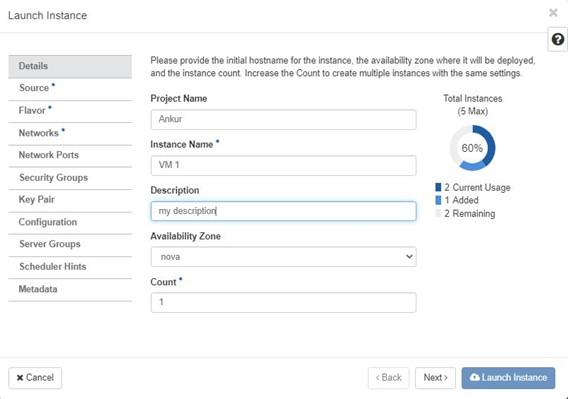Cancel the instance launch

(35, 378)
